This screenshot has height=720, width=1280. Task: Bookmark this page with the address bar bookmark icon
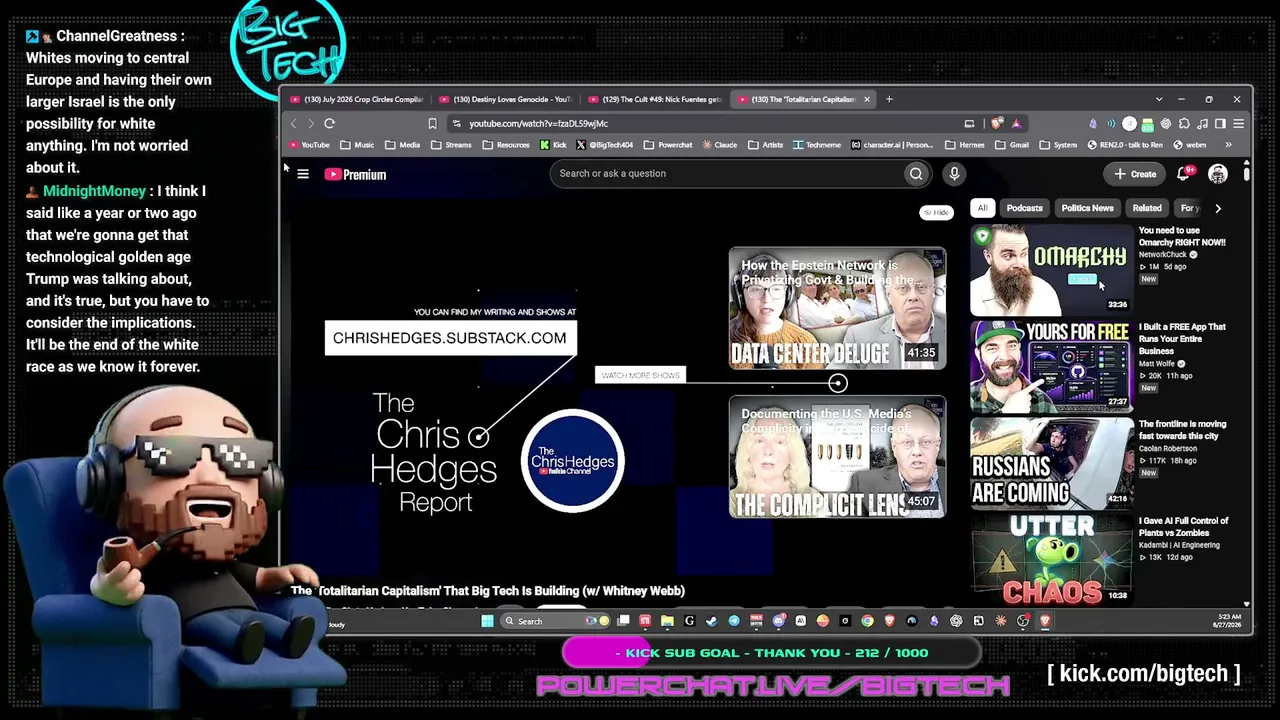point(432,123)
